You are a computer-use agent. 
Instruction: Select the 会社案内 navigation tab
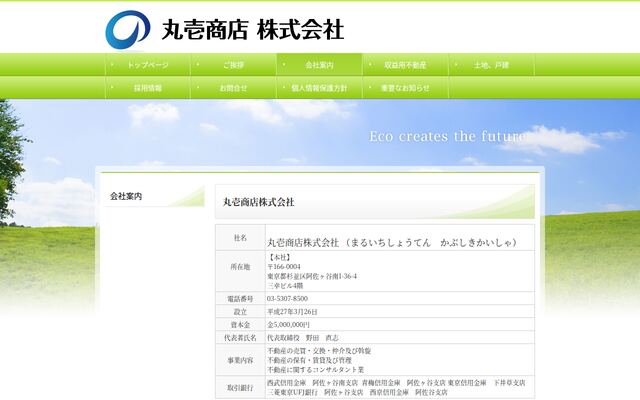(320, 65)
